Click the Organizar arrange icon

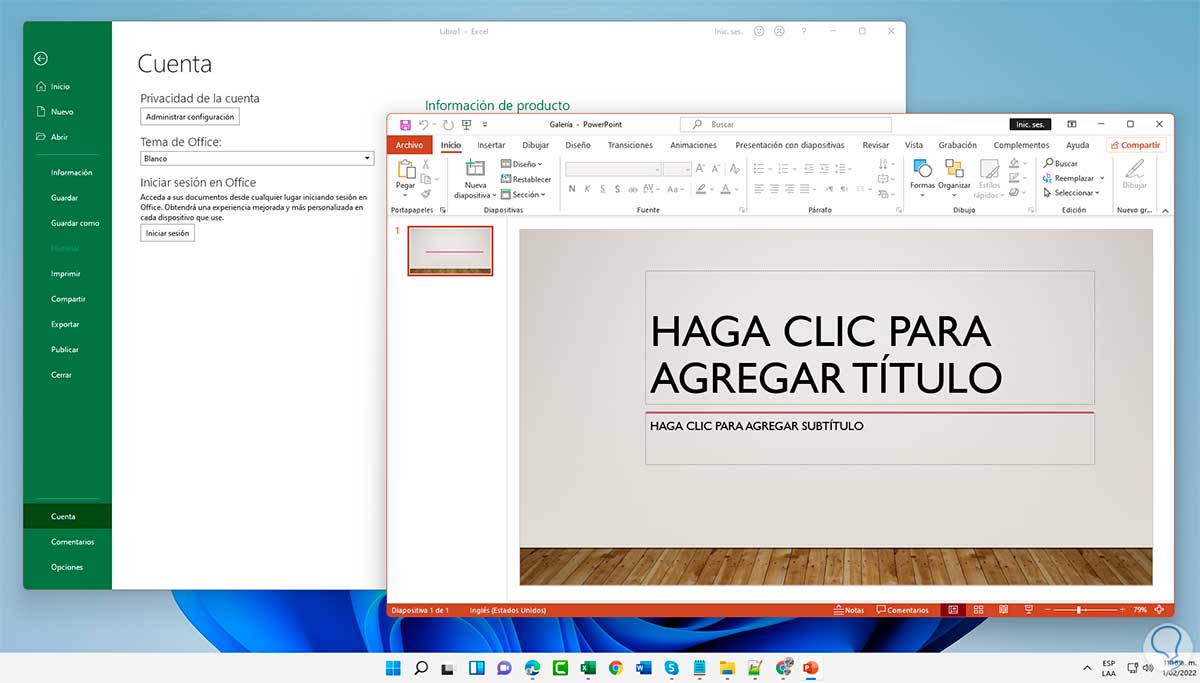tap(954, 168)
